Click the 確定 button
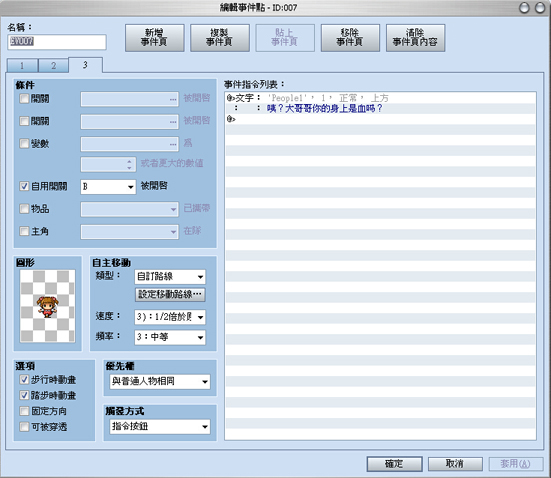Viewport: 551px width, 478px height. click(395, 464)
